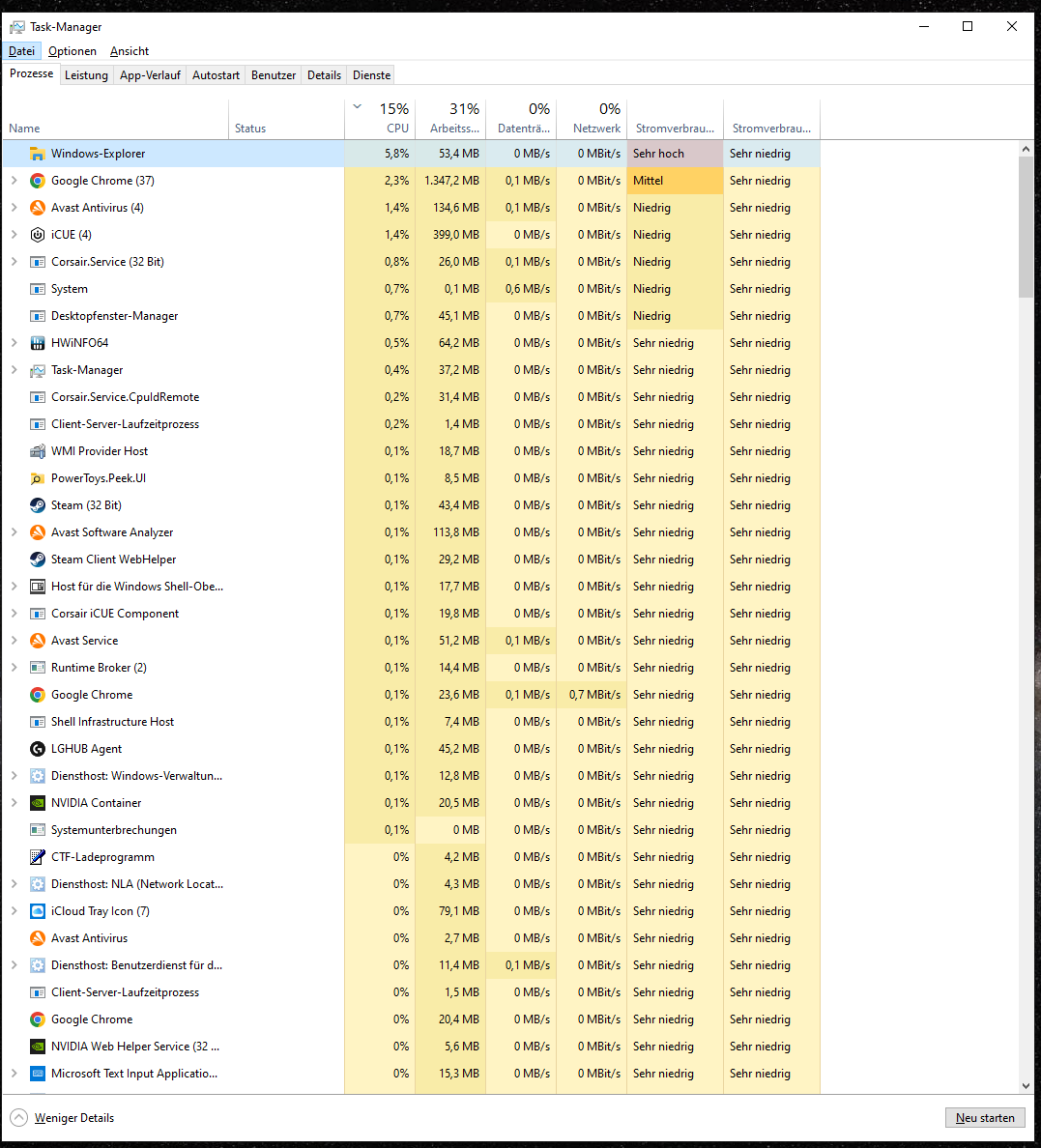This screenshot has height=1148, width=1041.
Task: Click the Windows-Explorer folder icon
Action: click(x=38, y=154)
